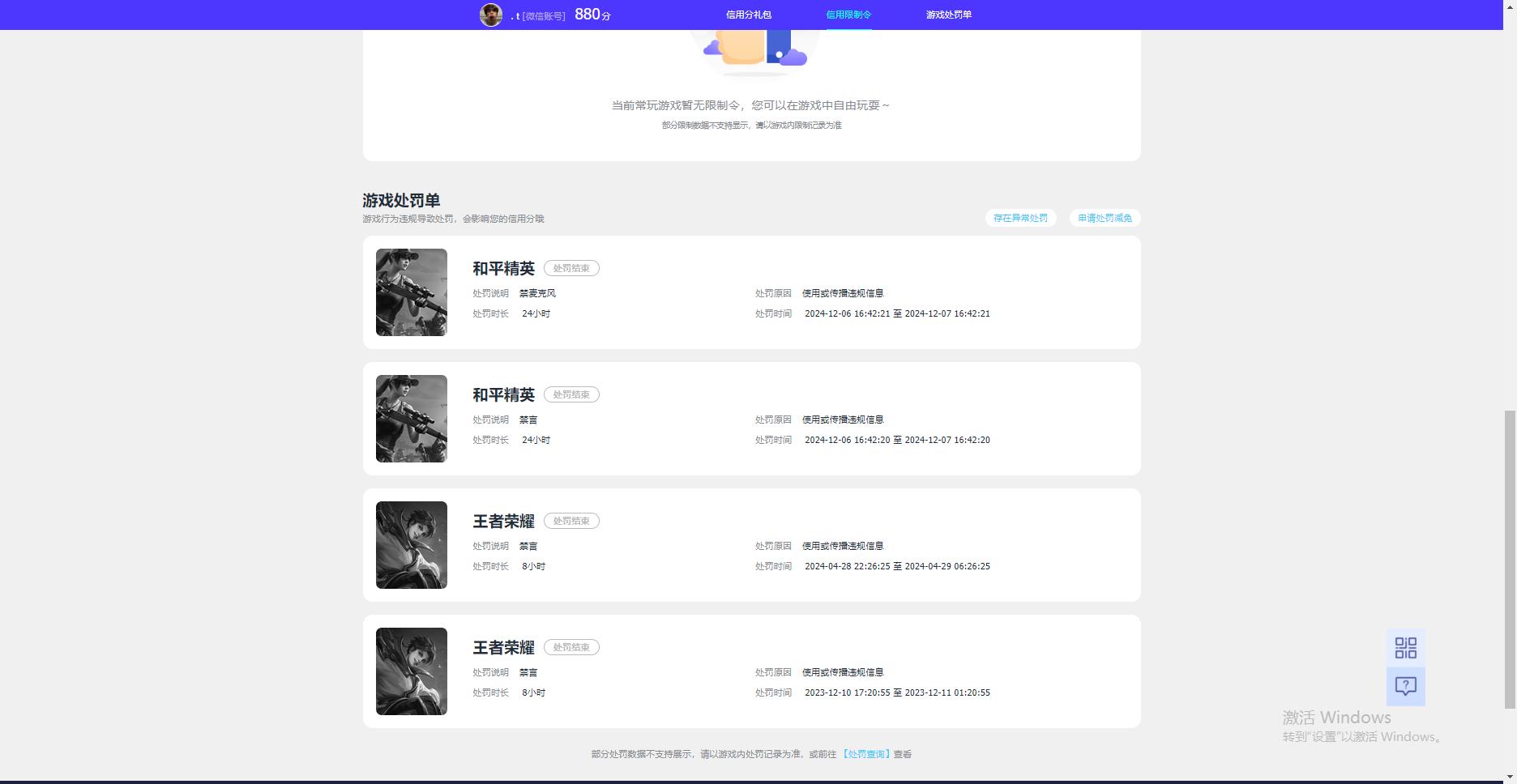Open the 处罚查询 link

point(866,754)
